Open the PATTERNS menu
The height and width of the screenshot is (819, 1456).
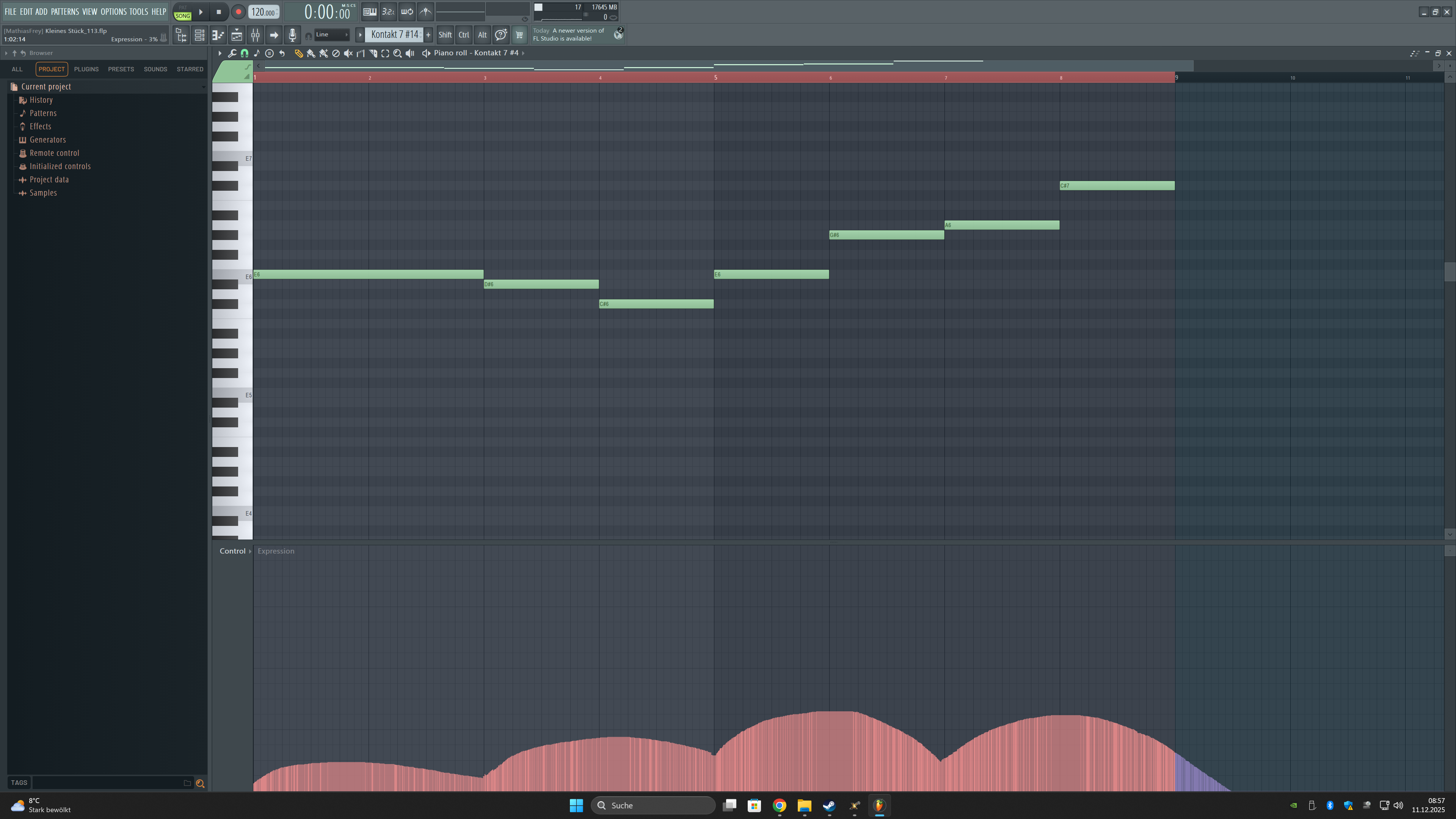[64, 11]
